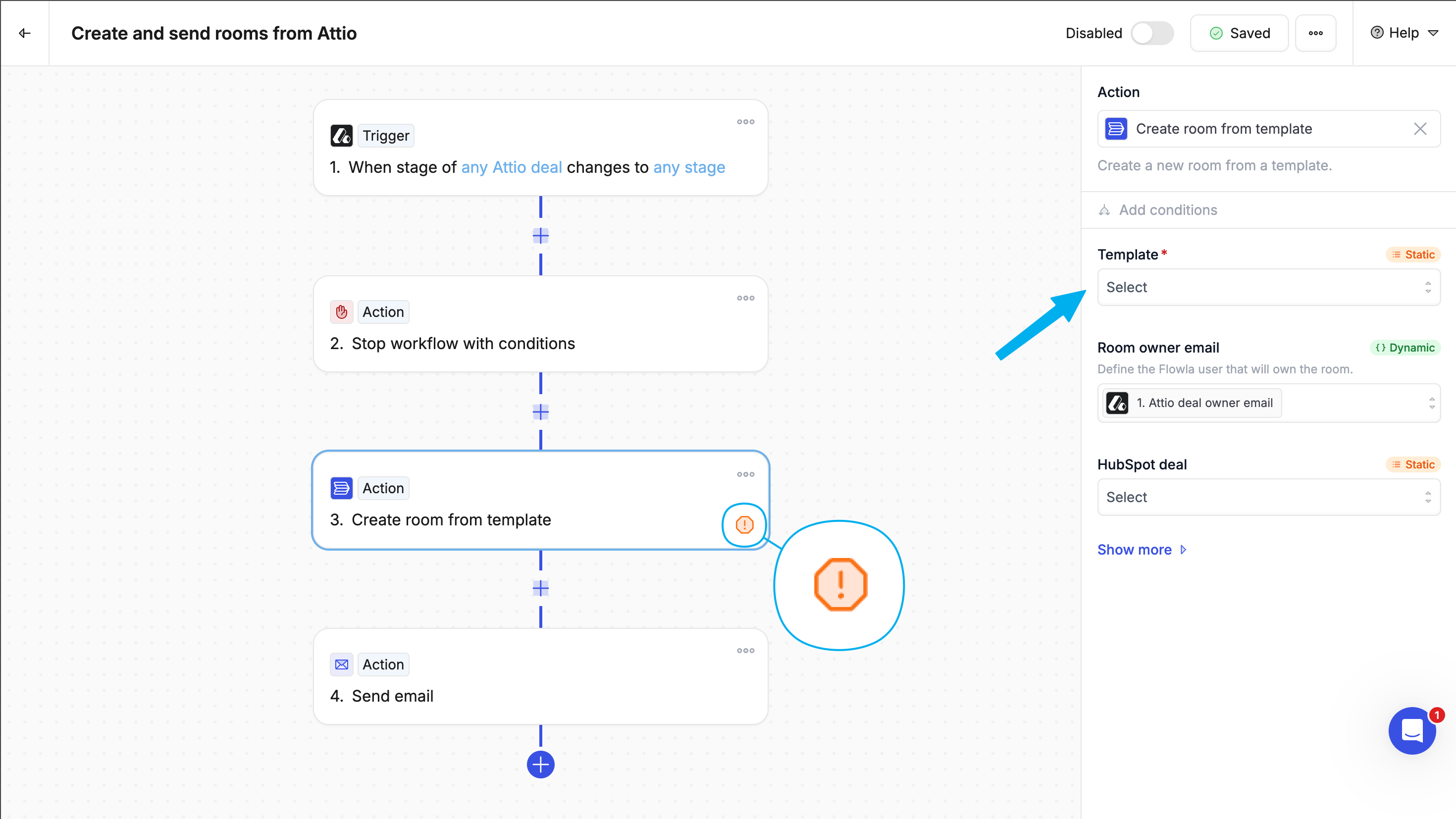Add step with bottom blue plus circle
This screenshot has height=819, width=1456.
[x=540, y=765]
